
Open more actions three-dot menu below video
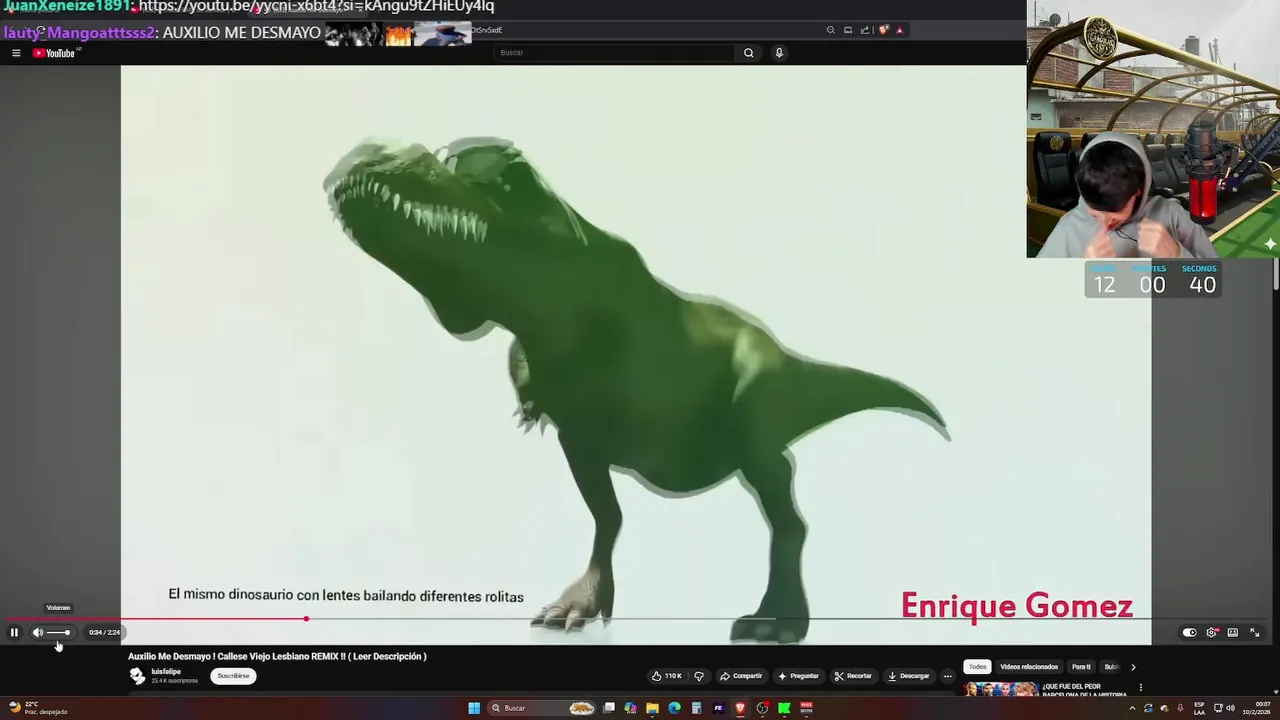tap(948, 676)
